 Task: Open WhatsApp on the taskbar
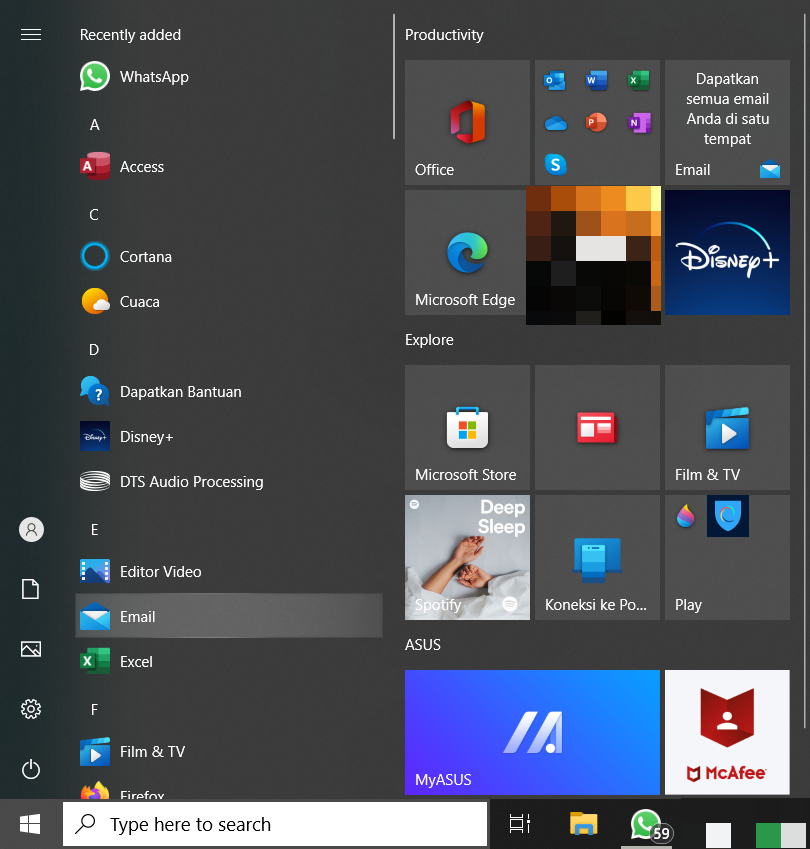(646, 824)
